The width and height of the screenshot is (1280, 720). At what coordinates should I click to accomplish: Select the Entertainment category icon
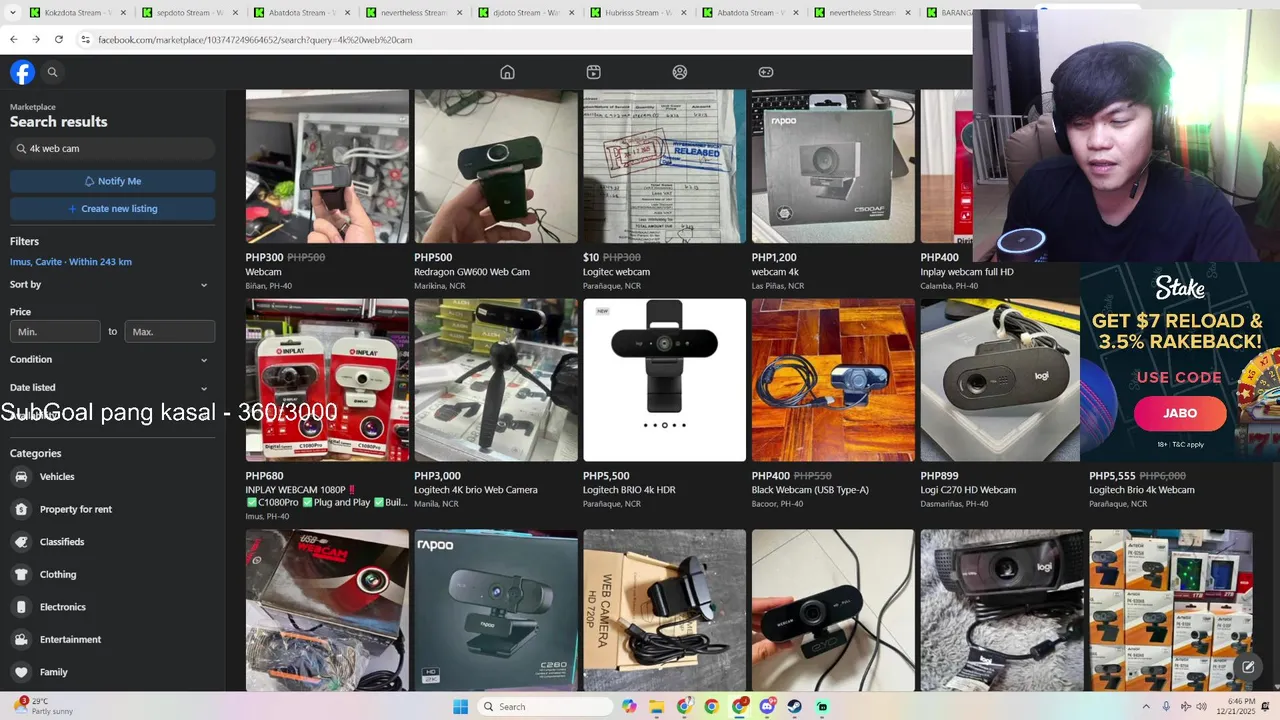21,639
